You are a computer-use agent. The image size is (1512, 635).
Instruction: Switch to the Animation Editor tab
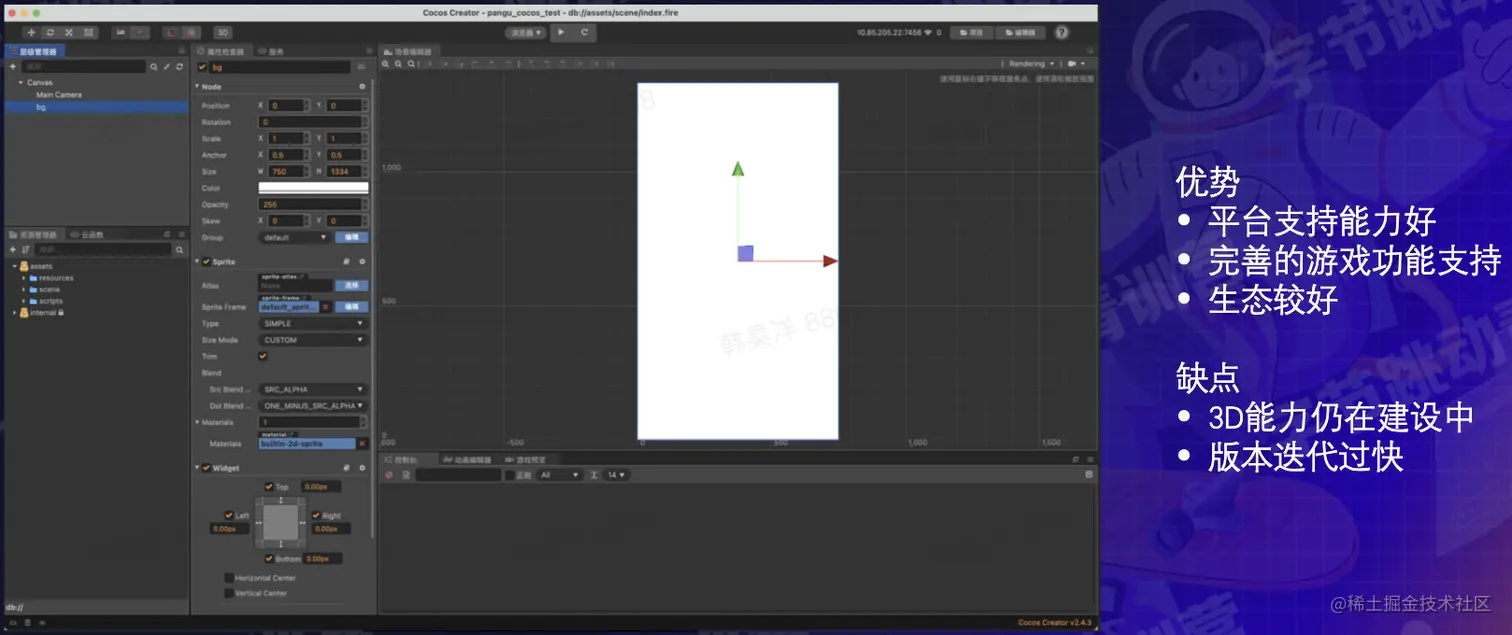pyautogui.click(x=467, y=459)
